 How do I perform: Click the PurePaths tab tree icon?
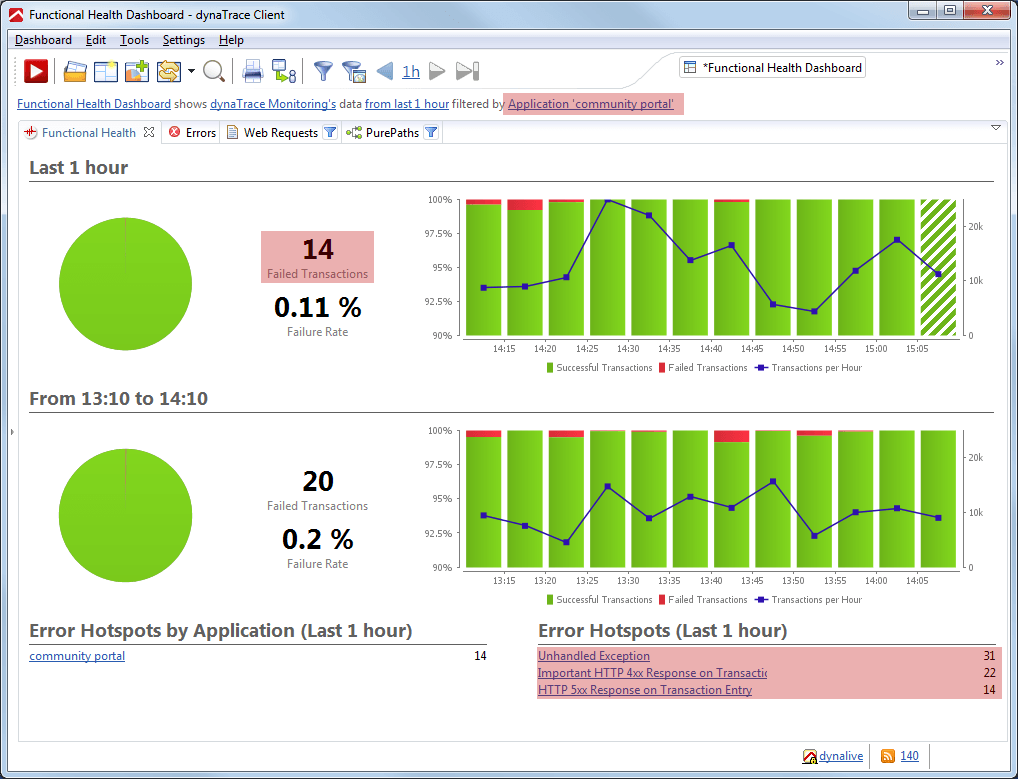coord(354,132)
